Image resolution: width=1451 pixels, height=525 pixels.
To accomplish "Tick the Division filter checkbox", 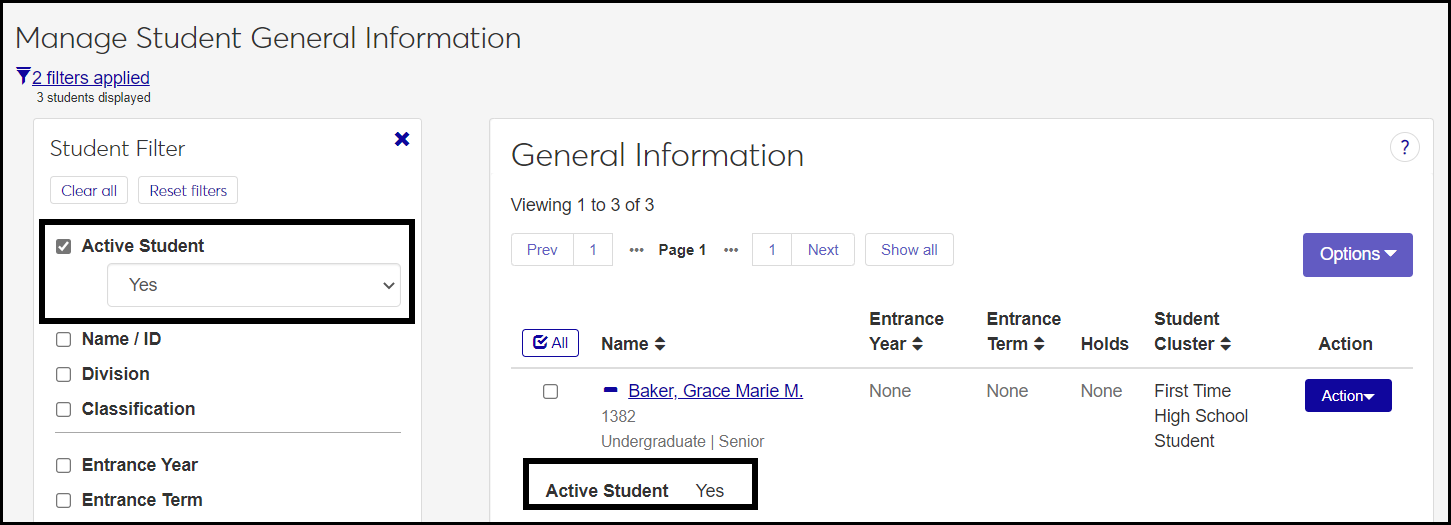I will click(x=64, y=374).
